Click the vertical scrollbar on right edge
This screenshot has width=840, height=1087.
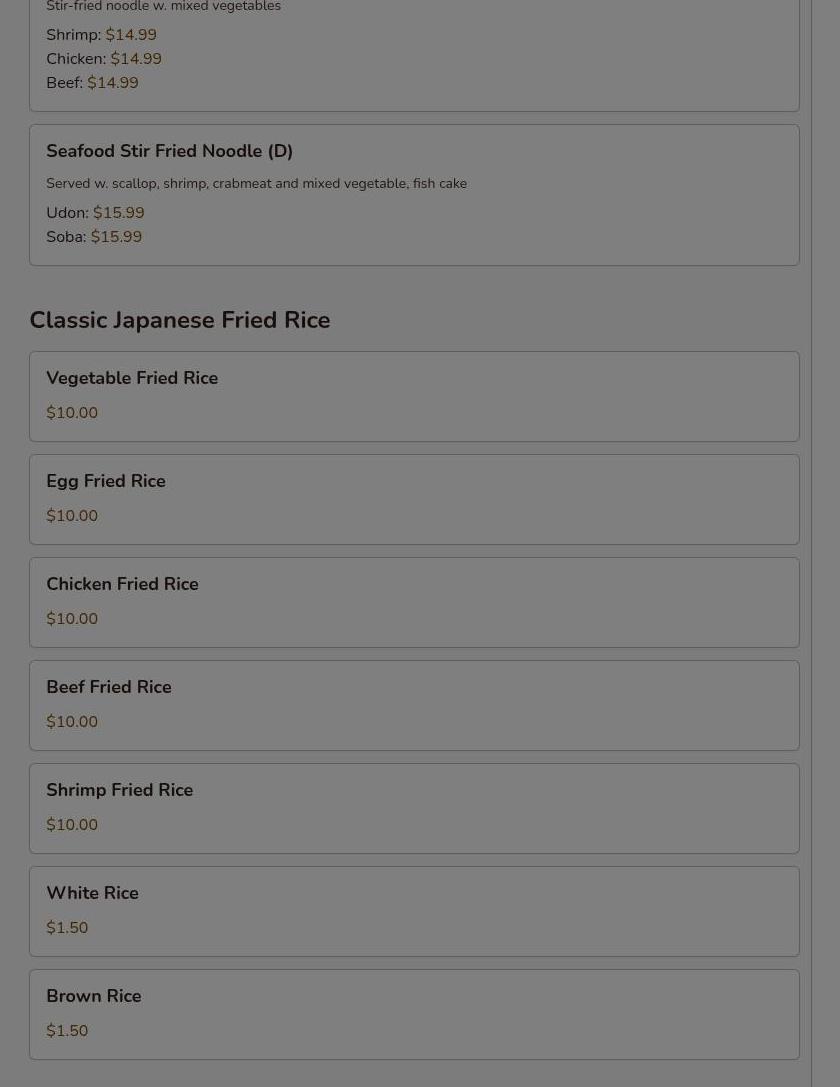825,540
